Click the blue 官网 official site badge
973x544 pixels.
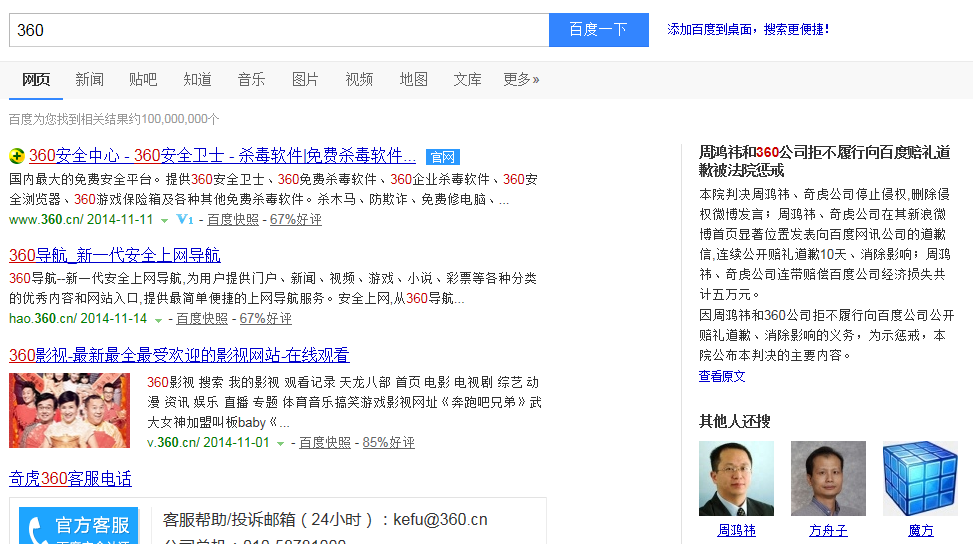point(442,157)
